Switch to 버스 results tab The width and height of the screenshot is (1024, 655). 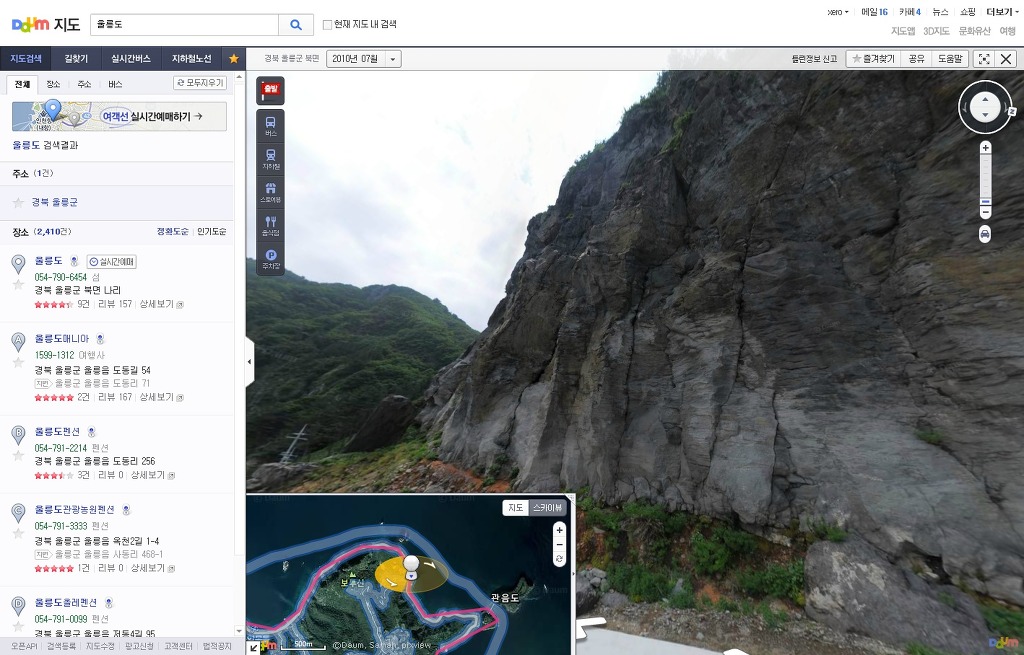[116, 84]
